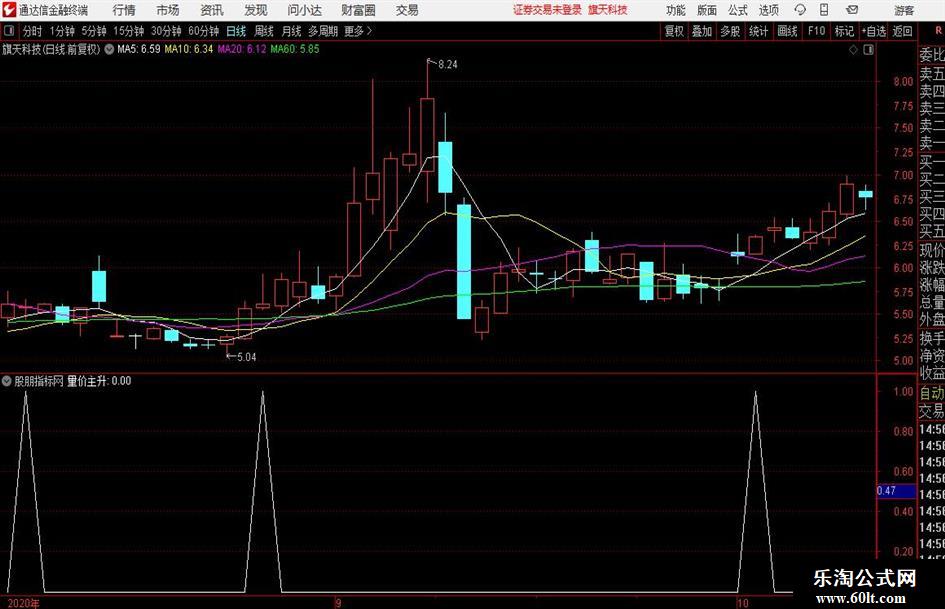Click the red R indicator
The width and height of the screenshot is (945, 609).
[x=940, y=31]
